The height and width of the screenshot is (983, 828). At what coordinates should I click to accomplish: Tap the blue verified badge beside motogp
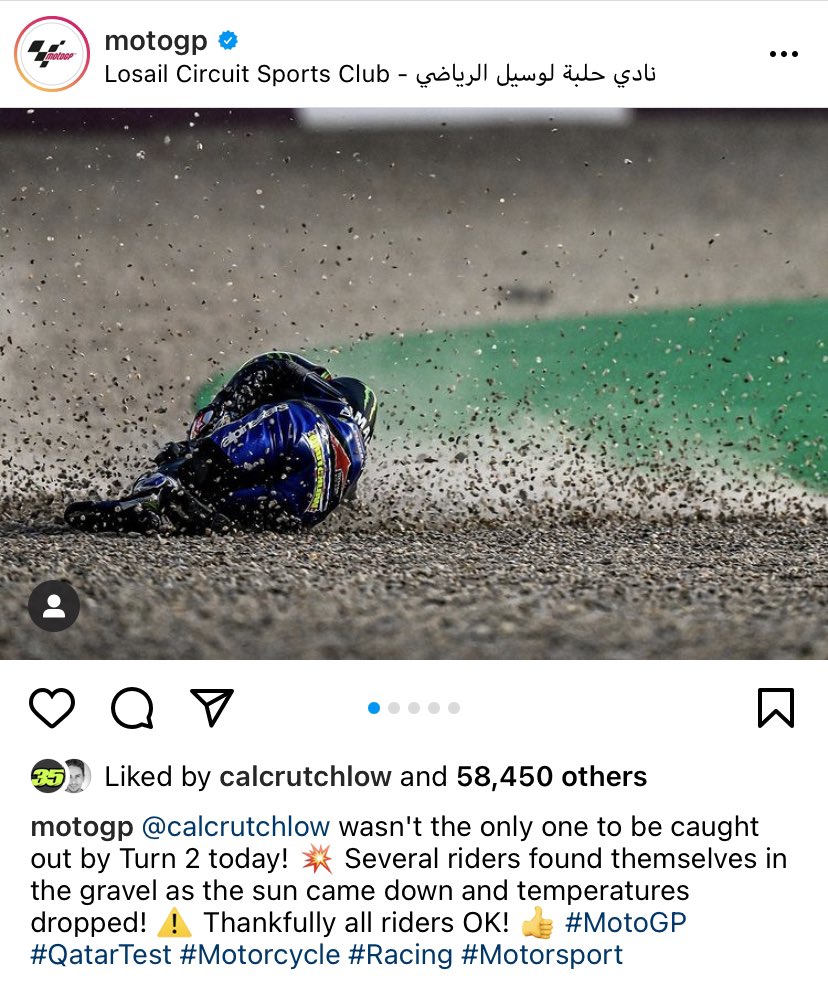click(228, 41)
